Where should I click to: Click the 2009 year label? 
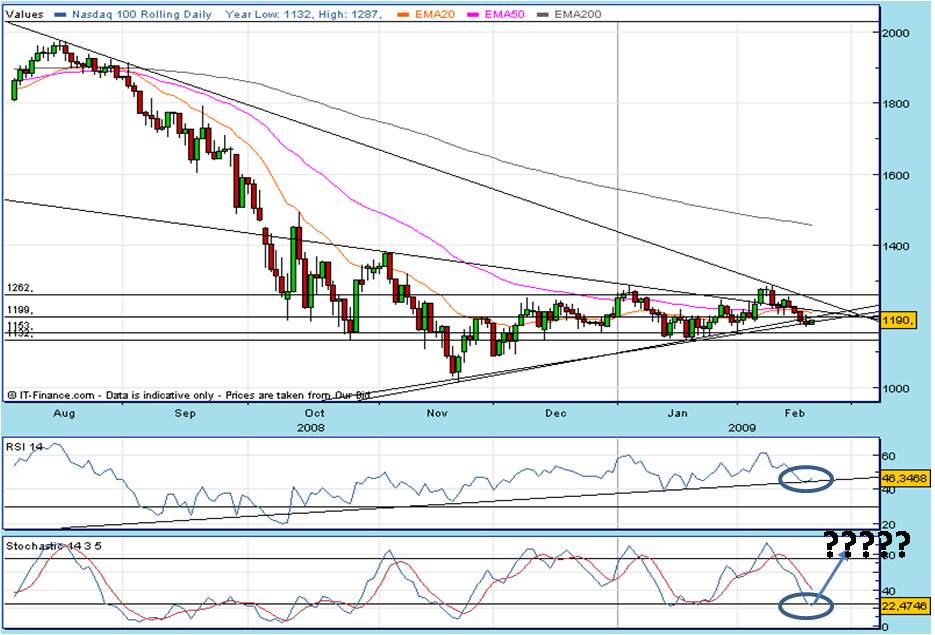coord(742,428)
